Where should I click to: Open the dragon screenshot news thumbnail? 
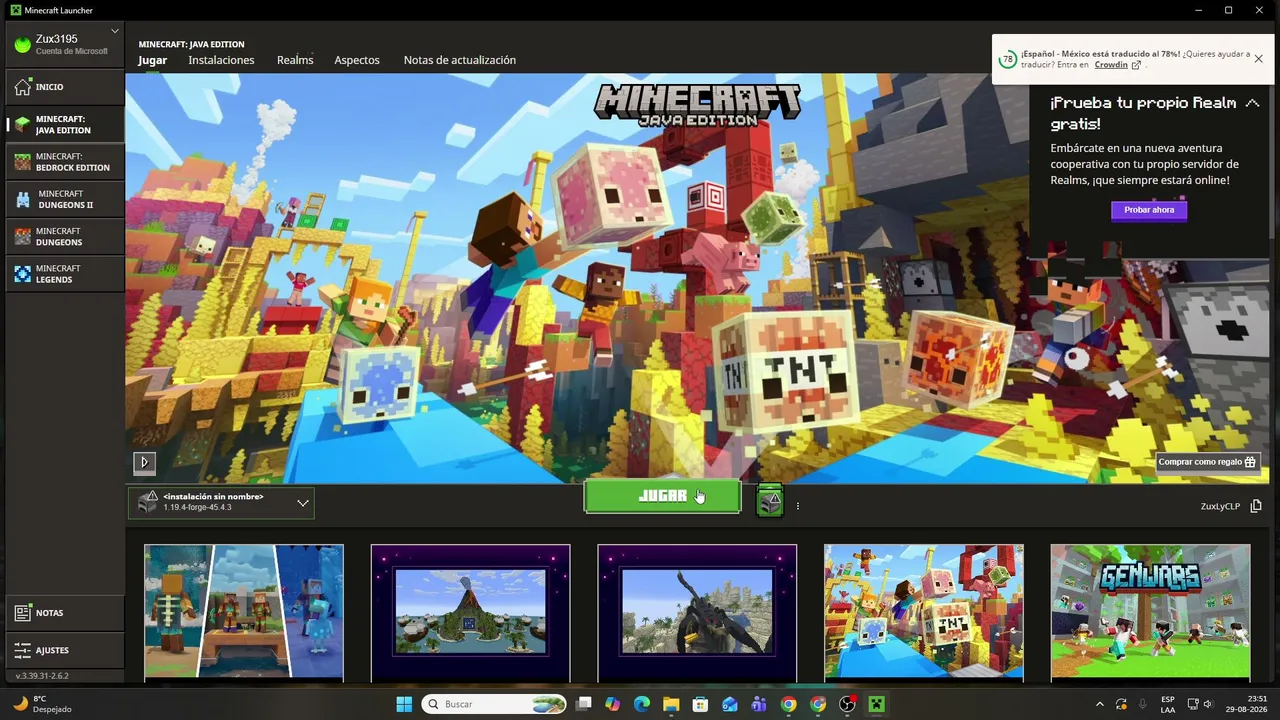pos(697,612)
